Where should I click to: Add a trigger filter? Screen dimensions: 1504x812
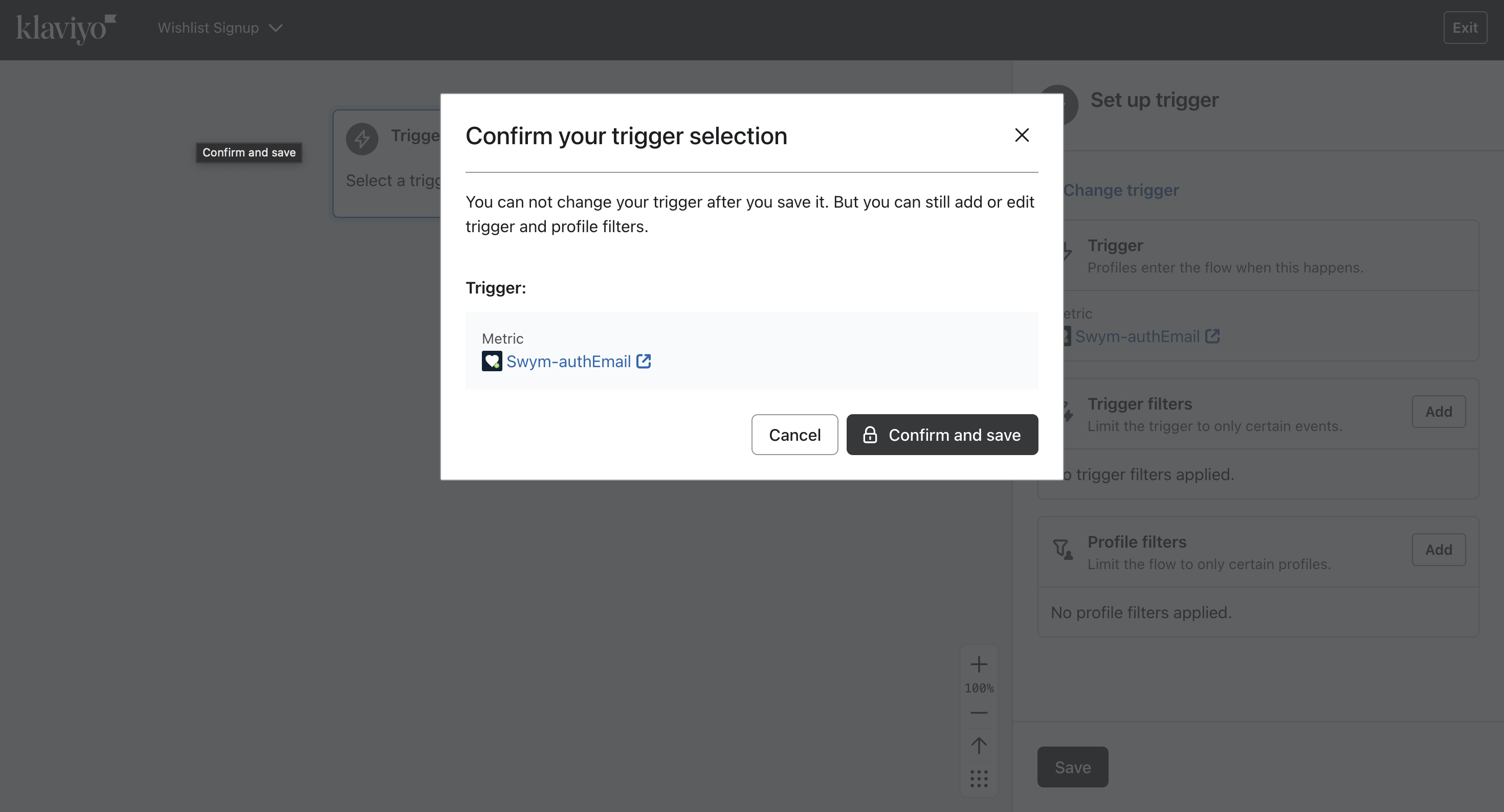(x=1438, y=412)
